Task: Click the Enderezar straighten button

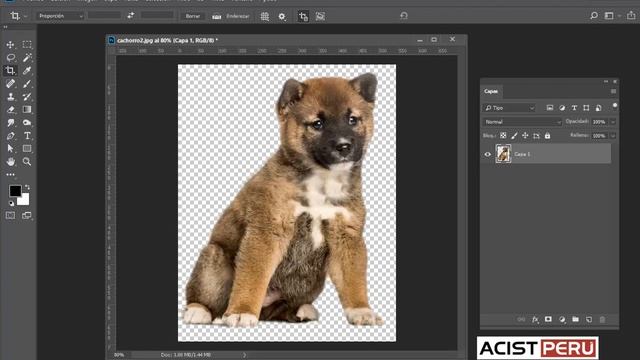Action: pyautogui.click(x=231, y=16)
